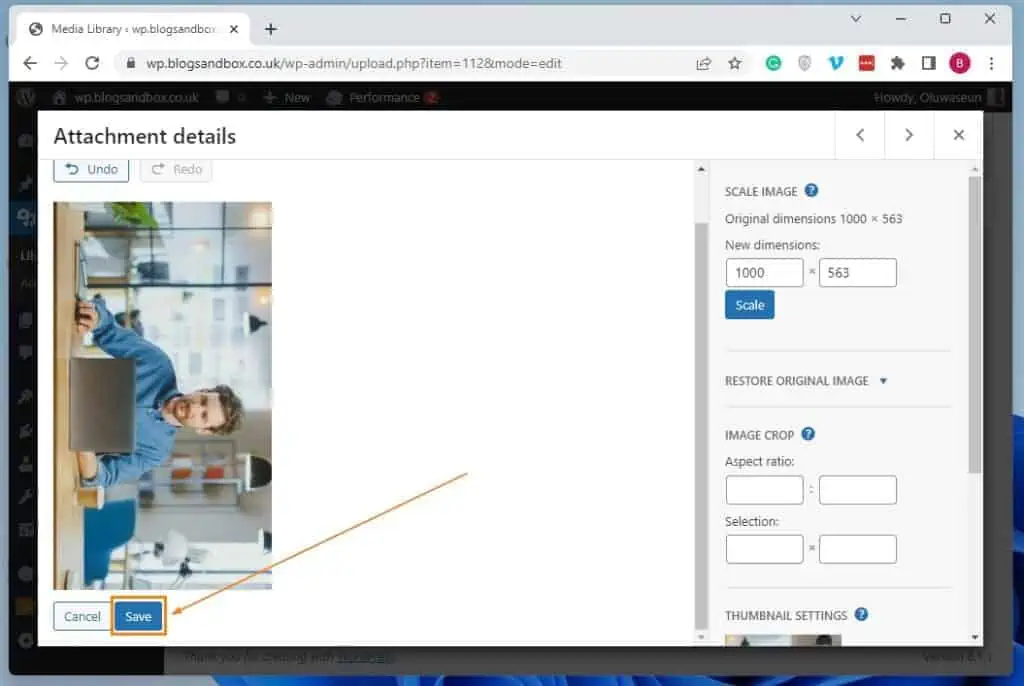Viewport: 1024px width, 686px height.
Task: Click the address bar URL
Action: (x=353, y=63)
